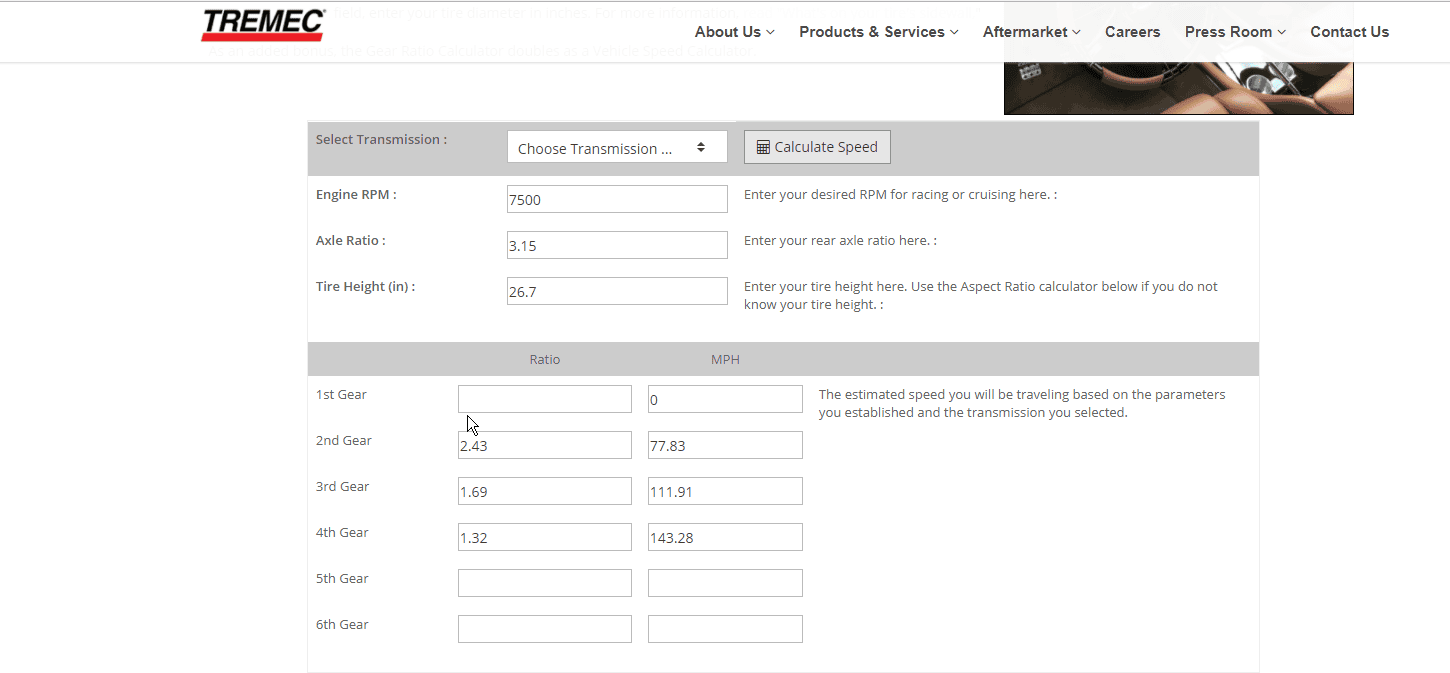The width and height of the screenshot is (1450, 673).
Task: Go to the Careers page
Action: click(1133, 32)
